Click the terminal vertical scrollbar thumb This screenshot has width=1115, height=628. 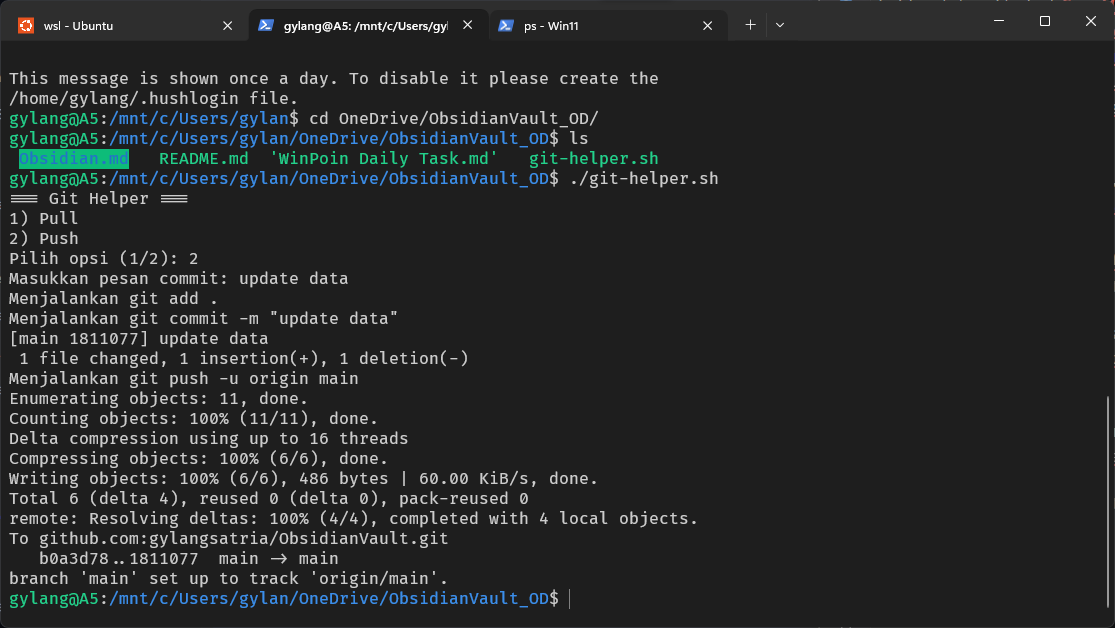pyautogui.click(x=1107, y=500)
